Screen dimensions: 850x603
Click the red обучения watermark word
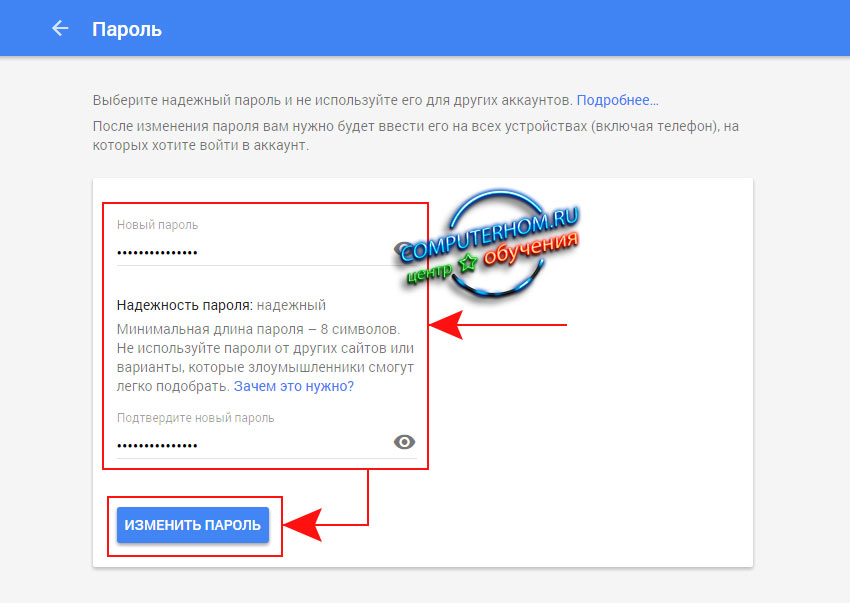(x=531, y=248)
